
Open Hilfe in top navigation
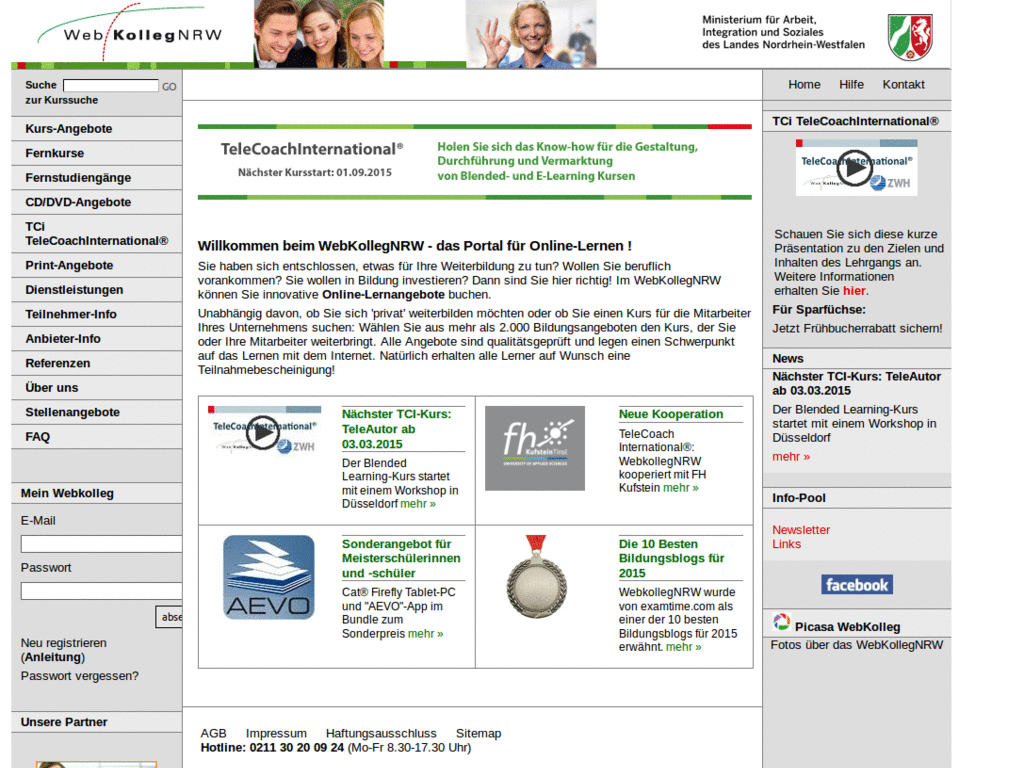pyautogui.click(x=851, y=84)
